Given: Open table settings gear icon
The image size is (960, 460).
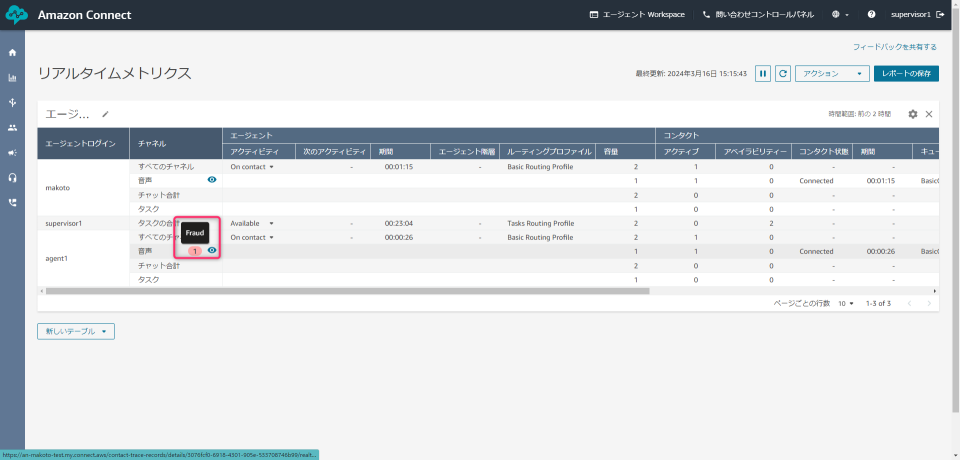Looking at the screenshot, I should pos(912,114).
